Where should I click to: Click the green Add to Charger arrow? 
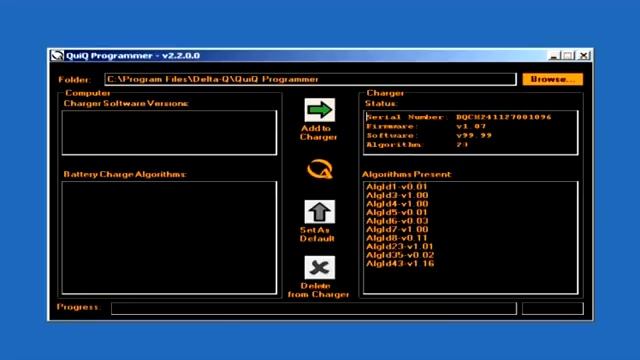tap(320, 110)
